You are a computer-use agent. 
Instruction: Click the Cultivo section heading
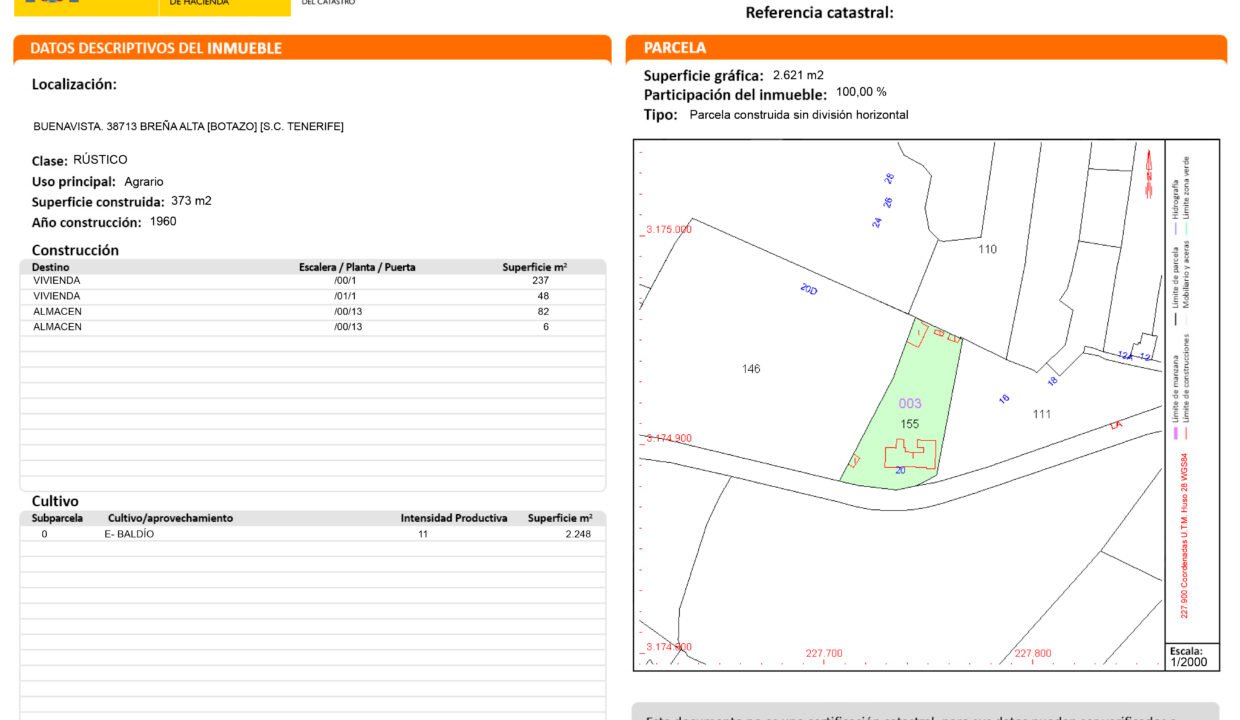click(x=55, y=501)
